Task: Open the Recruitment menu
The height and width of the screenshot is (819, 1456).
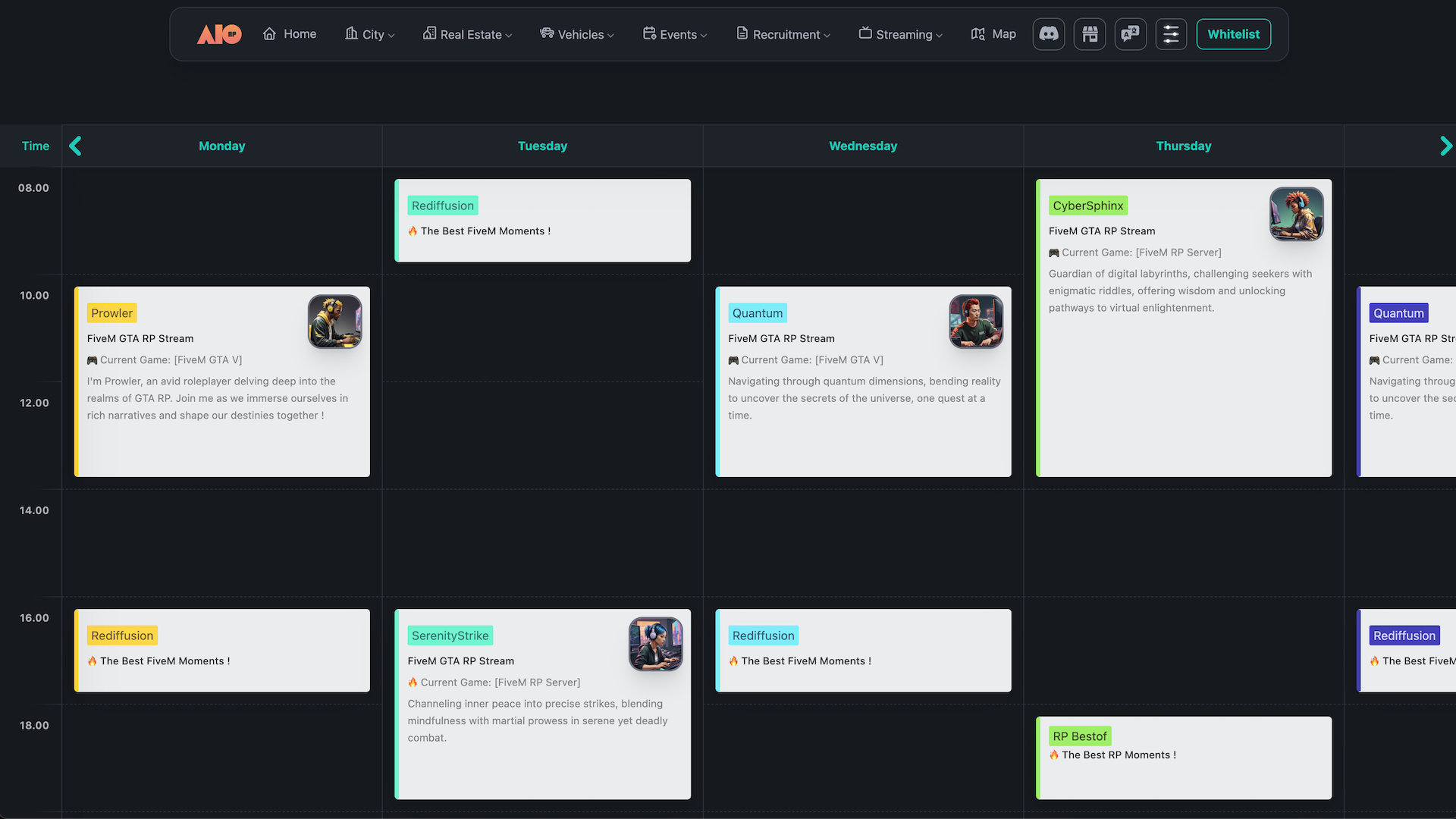Action: pos(783,34)
